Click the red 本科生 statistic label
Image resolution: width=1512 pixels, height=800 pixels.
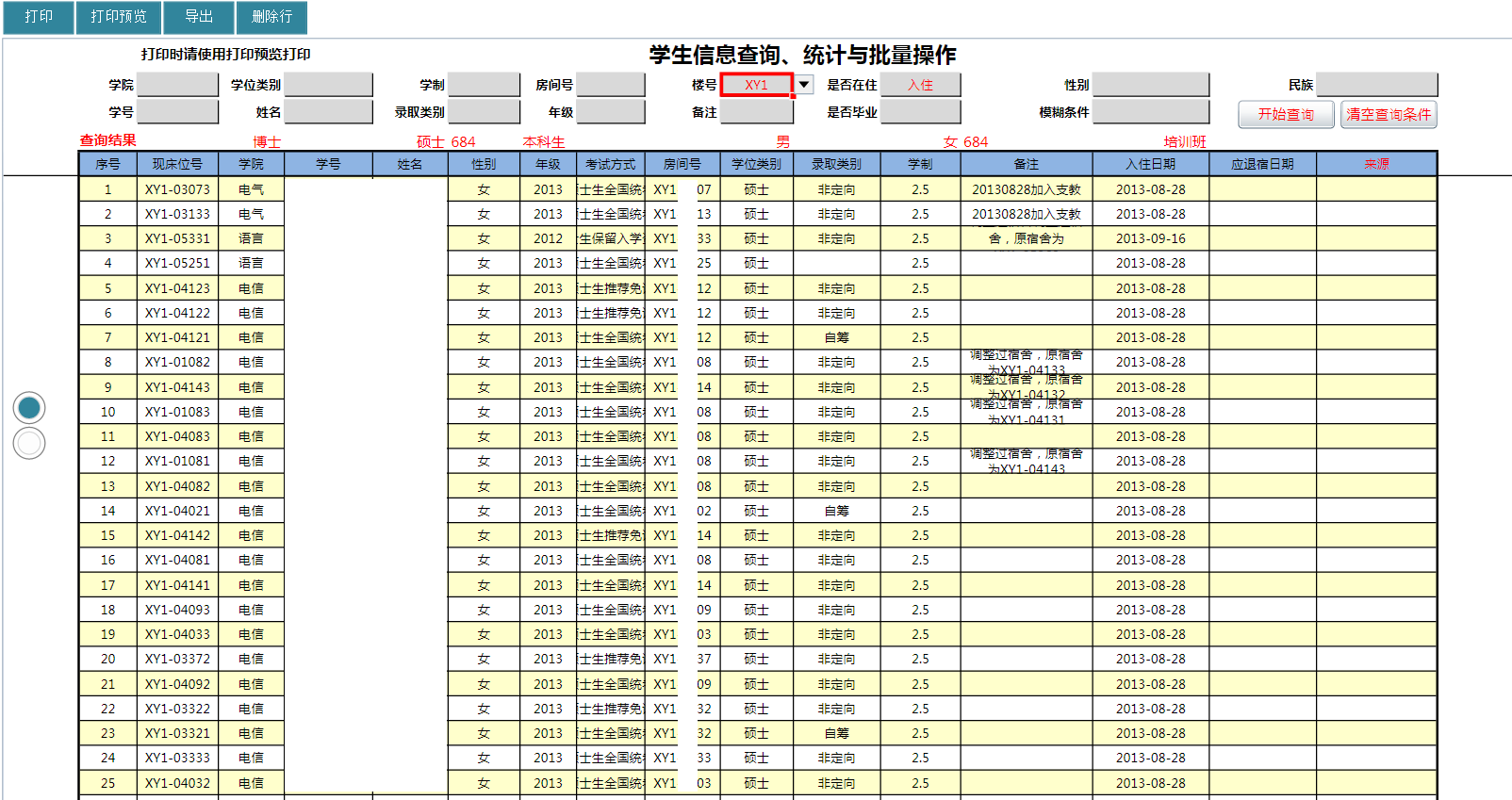click(x=544, y=142)
